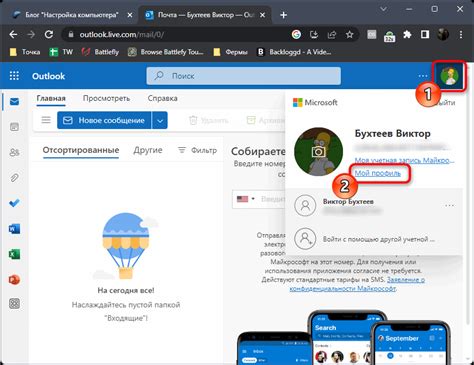The width and height of the screenshot is (474, 365).
Task: Click the Удалить toolbar button
Action: [209, 120]
